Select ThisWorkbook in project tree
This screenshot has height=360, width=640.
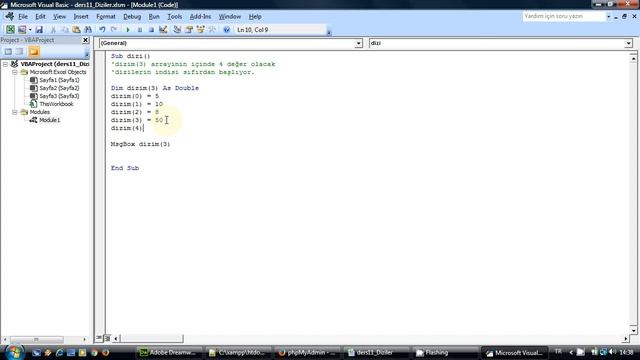coord(56,104)
